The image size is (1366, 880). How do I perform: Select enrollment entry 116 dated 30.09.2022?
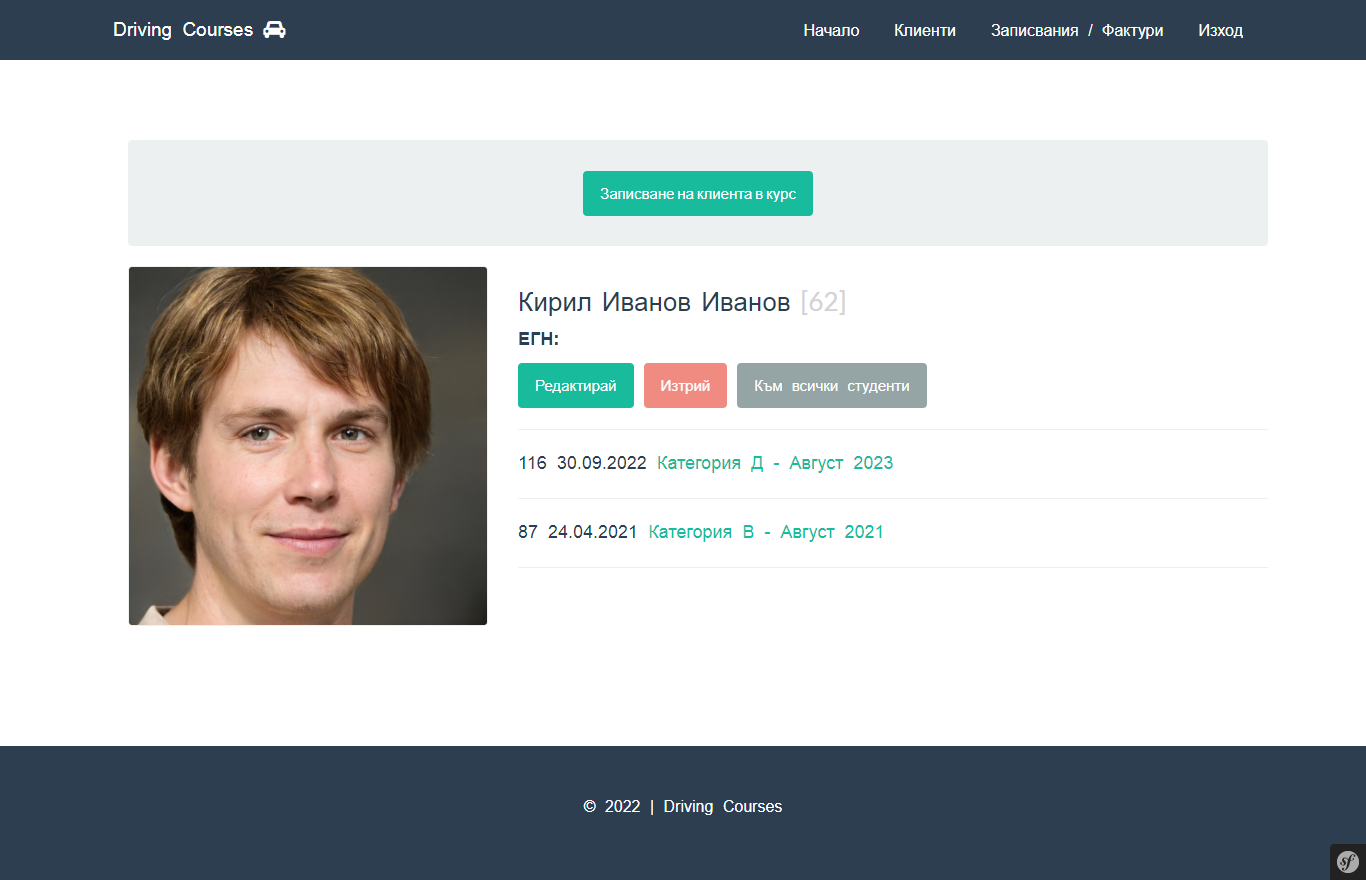pyautogui.click(x=582, y=463)
